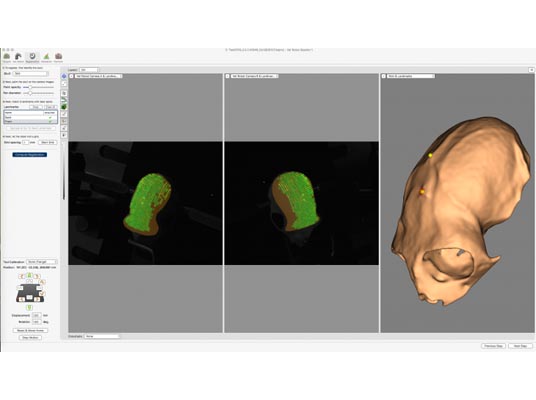Viewport: 536px width, 400px height.
Task: Toggle the small button on the middle viewport header
Action: [228, 76]
